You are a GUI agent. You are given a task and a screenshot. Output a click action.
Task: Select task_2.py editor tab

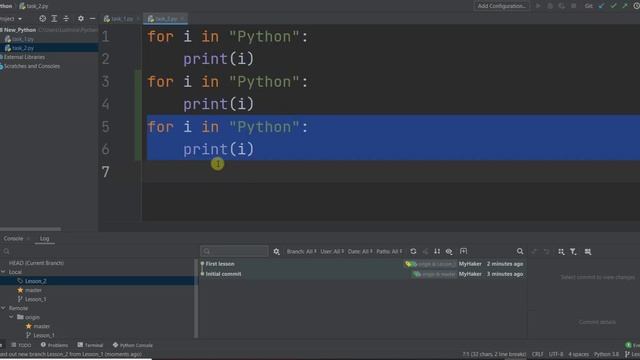point(165,19)
